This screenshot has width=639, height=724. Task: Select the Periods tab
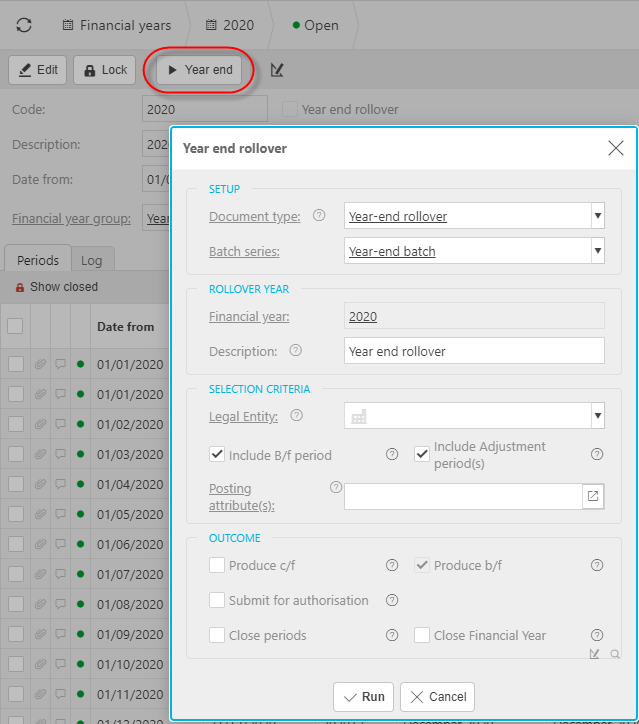click(38, 260)
